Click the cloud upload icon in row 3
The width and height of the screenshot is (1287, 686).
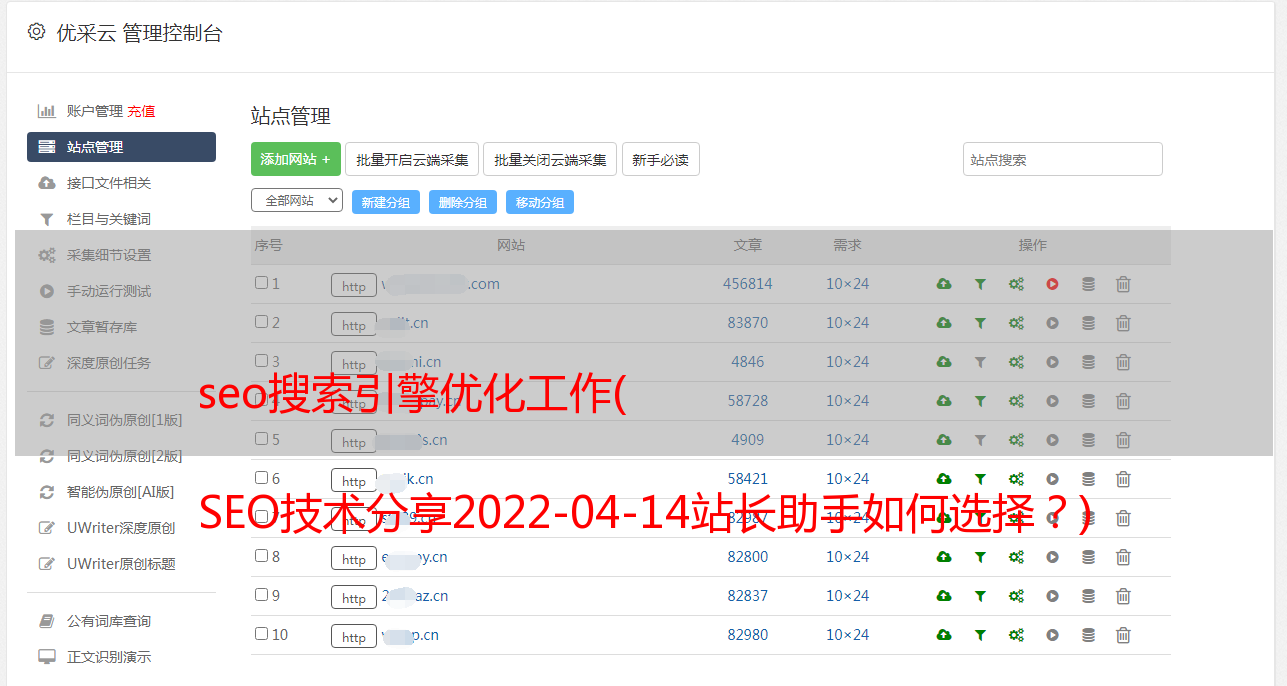click(x=944, y=362)
